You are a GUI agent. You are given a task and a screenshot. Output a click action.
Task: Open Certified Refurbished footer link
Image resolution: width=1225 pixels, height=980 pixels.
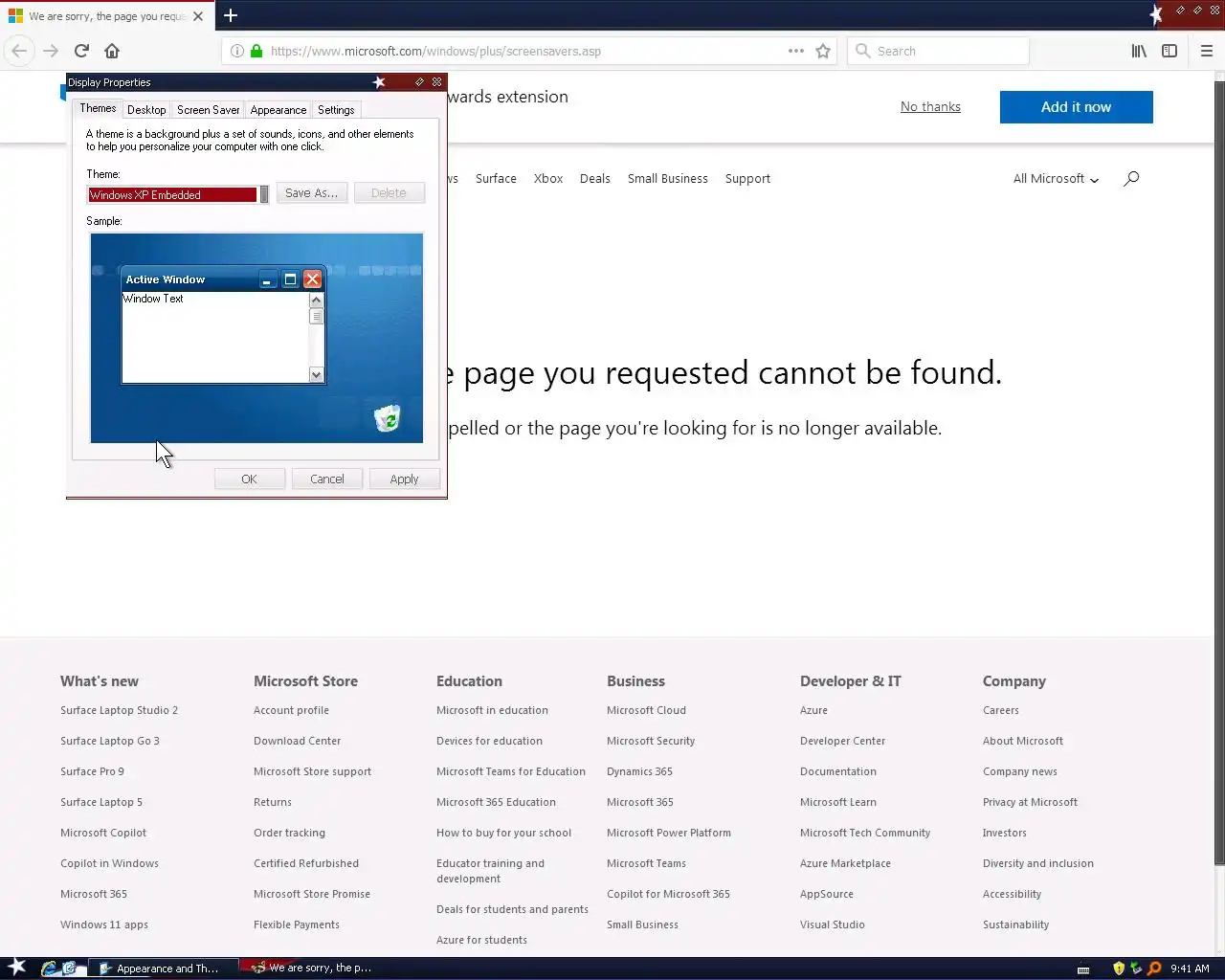(x=306, y=863)
